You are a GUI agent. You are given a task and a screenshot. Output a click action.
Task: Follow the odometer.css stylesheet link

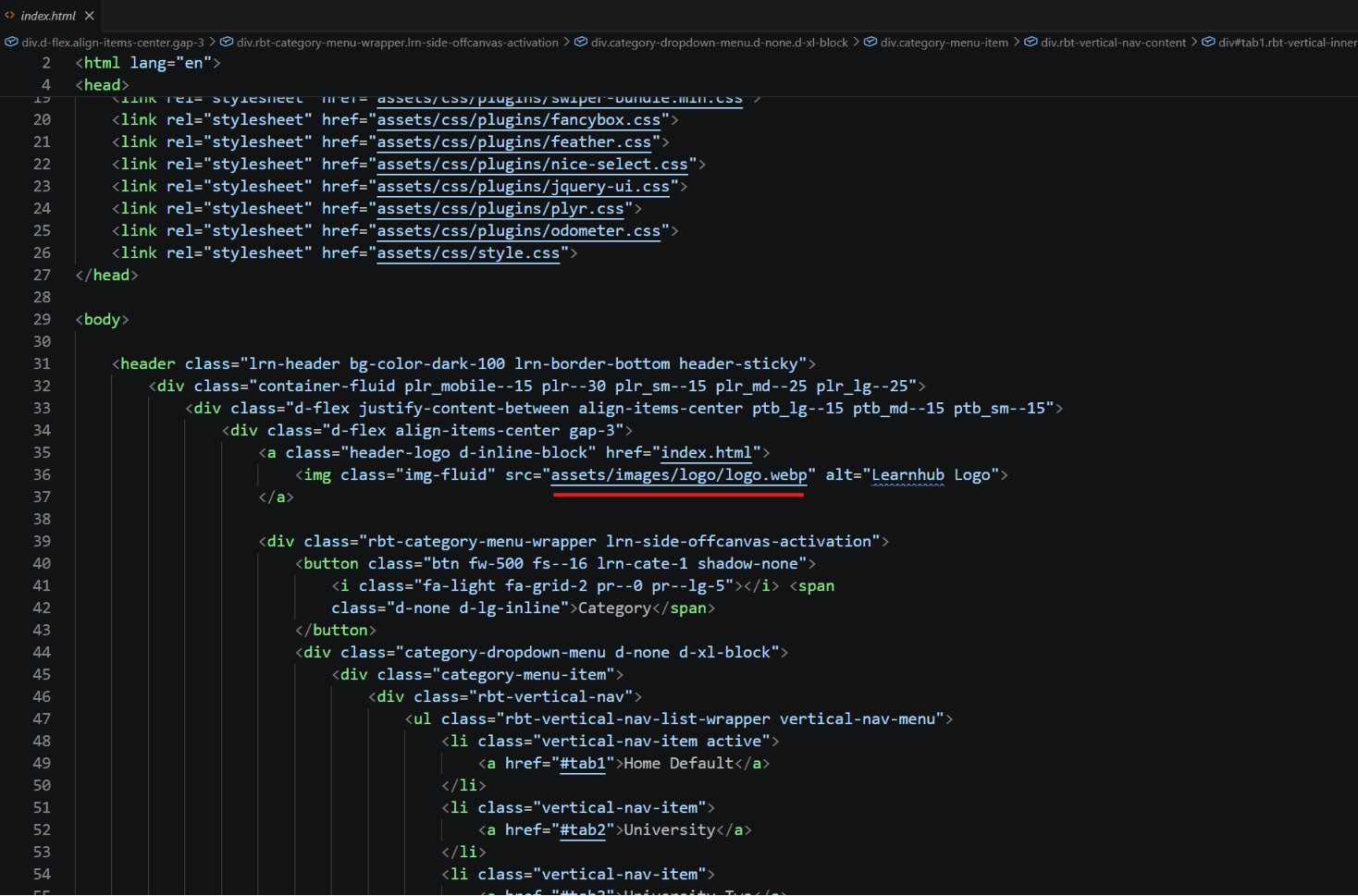tap(518, 231)
